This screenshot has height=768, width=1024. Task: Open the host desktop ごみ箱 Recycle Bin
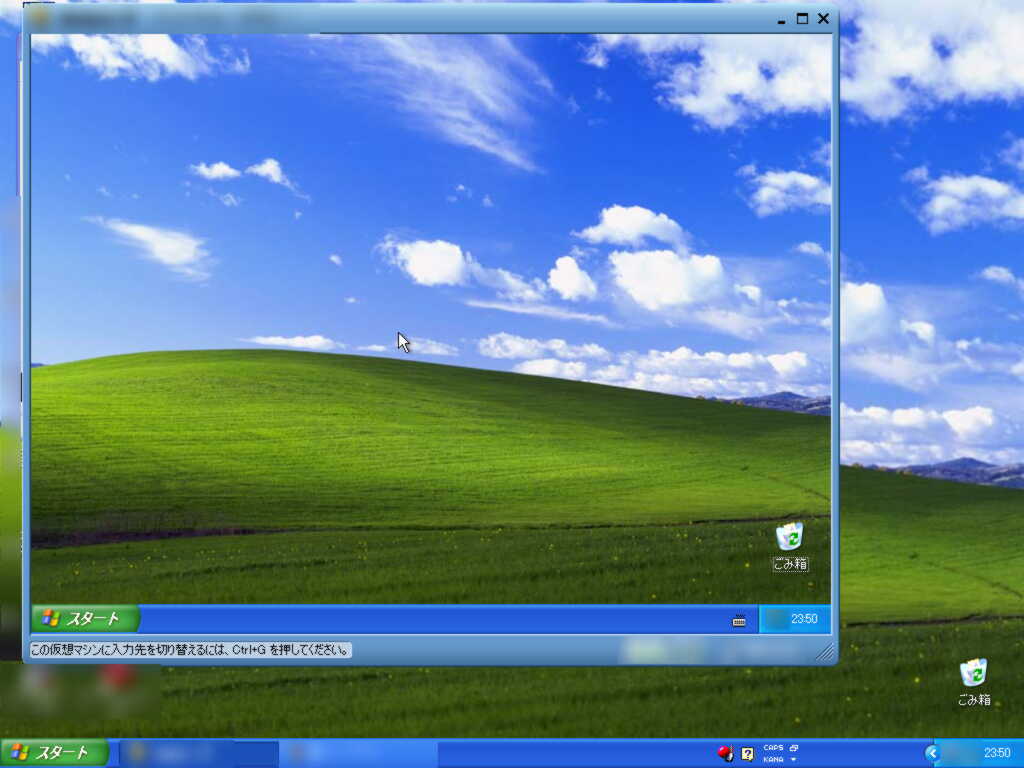pyautogui.click(x=974, y=682)
